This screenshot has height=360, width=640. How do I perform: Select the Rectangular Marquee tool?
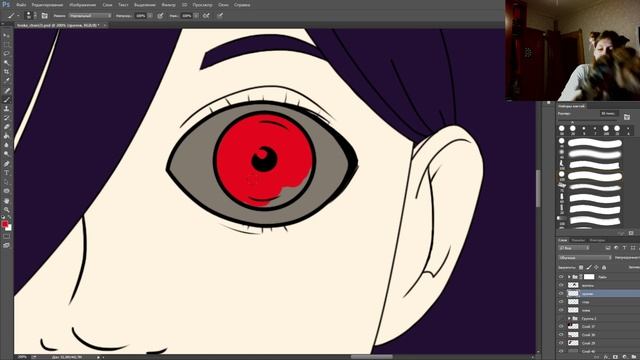7,45
